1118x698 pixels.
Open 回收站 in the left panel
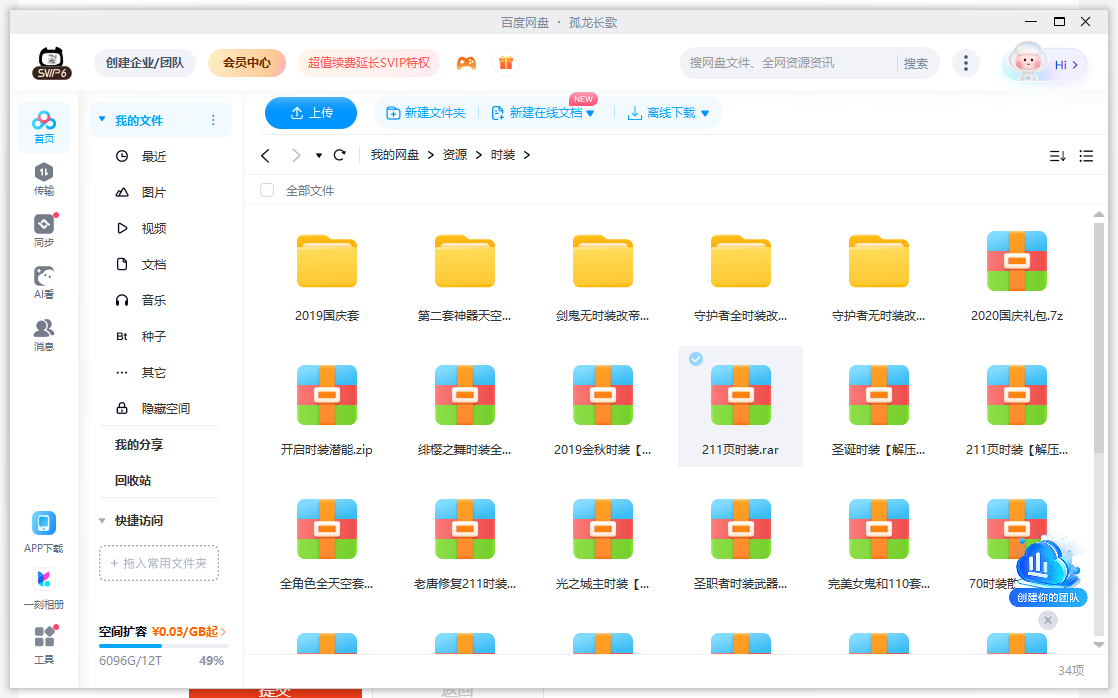(x=133, y=481)
